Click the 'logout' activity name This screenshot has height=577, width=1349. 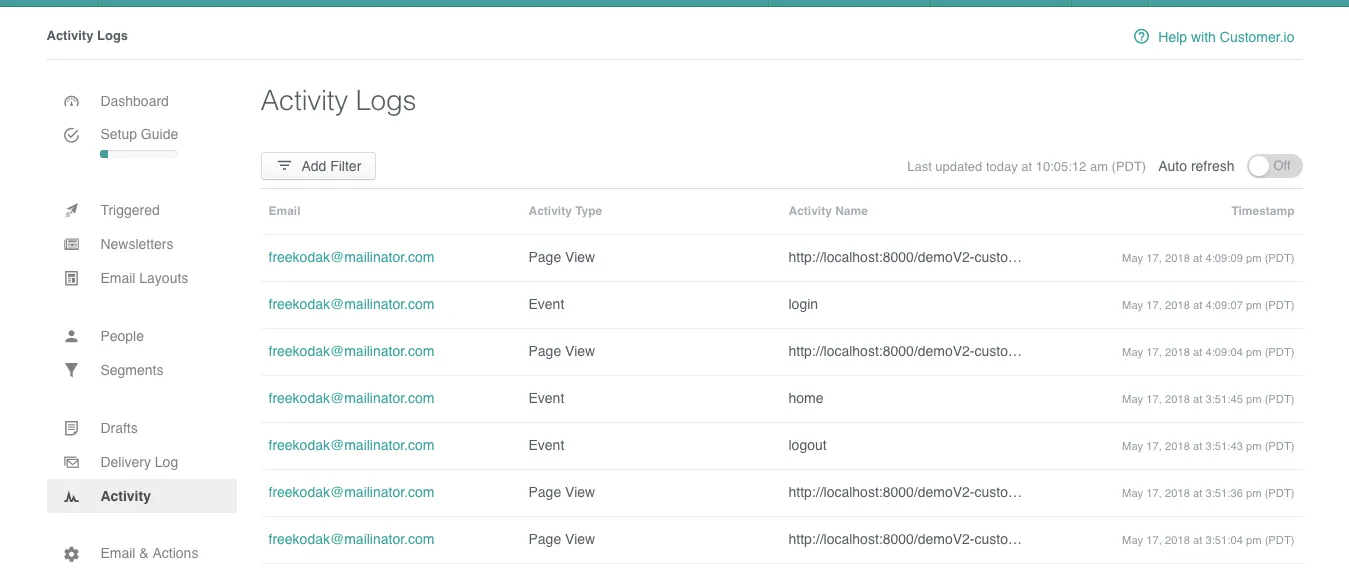click(x=808, y=446)
